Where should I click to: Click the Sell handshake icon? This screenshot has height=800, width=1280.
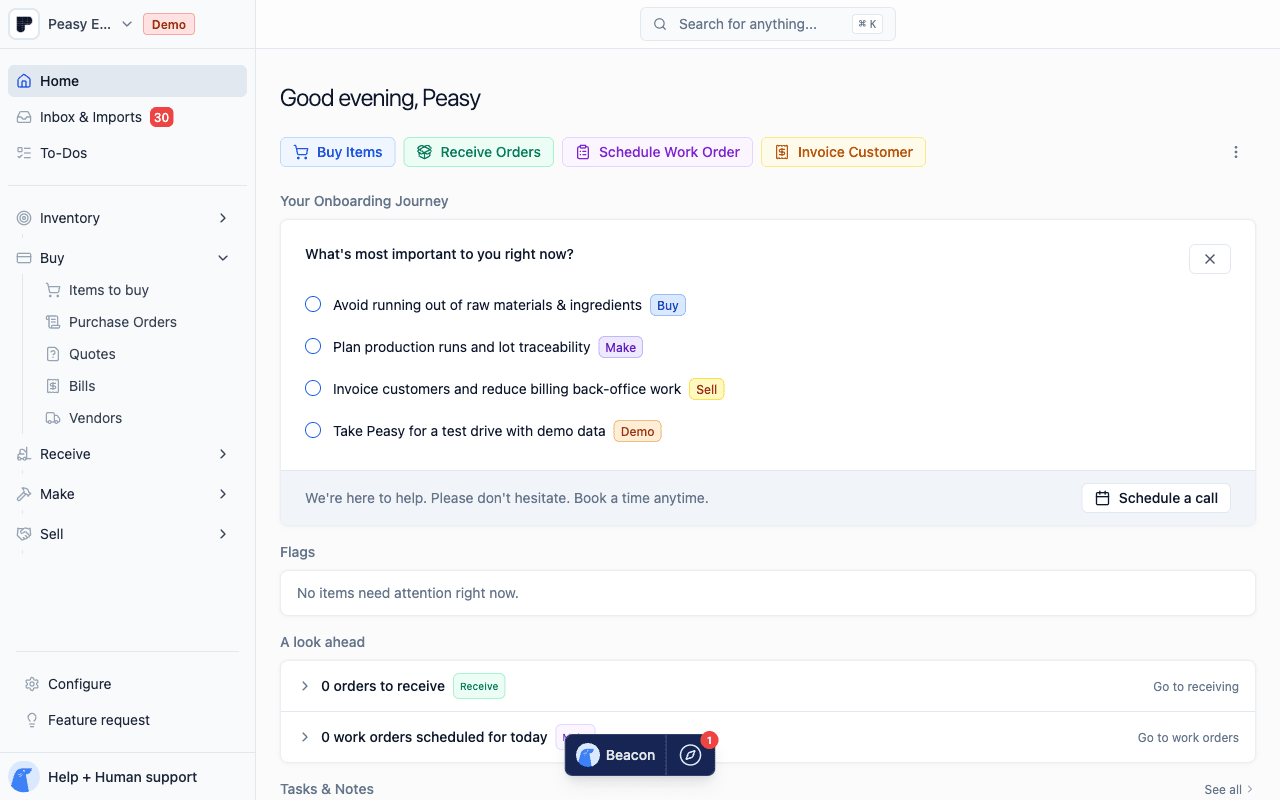(x=24, y=534)
